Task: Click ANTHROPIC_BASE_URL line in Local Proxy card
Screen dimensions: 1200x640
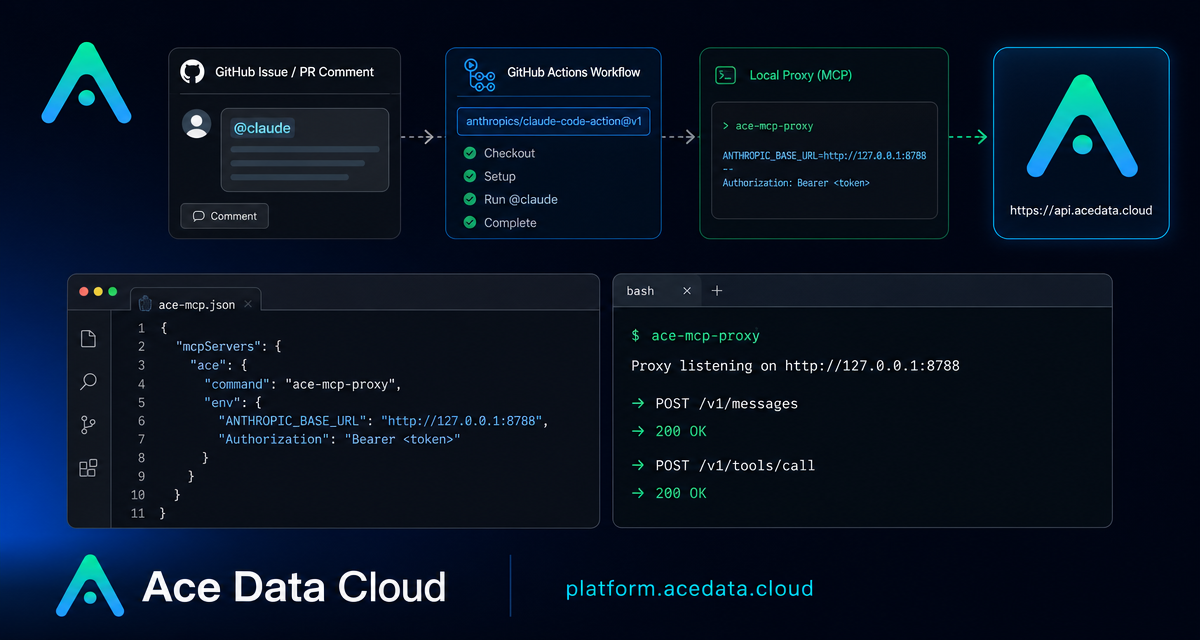Action: (x=824, y=156)
